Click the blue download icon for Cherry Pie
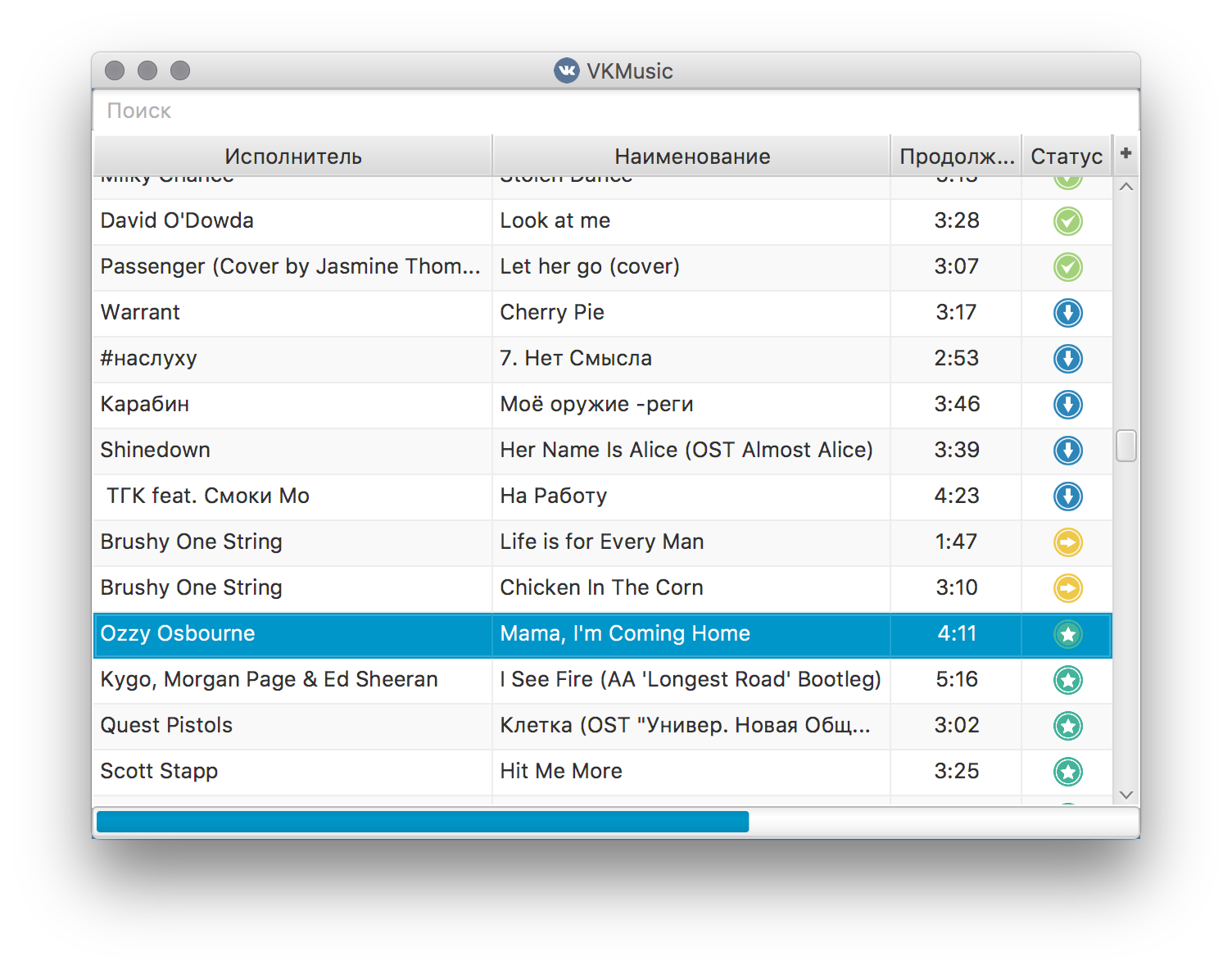 point(1067,313)
